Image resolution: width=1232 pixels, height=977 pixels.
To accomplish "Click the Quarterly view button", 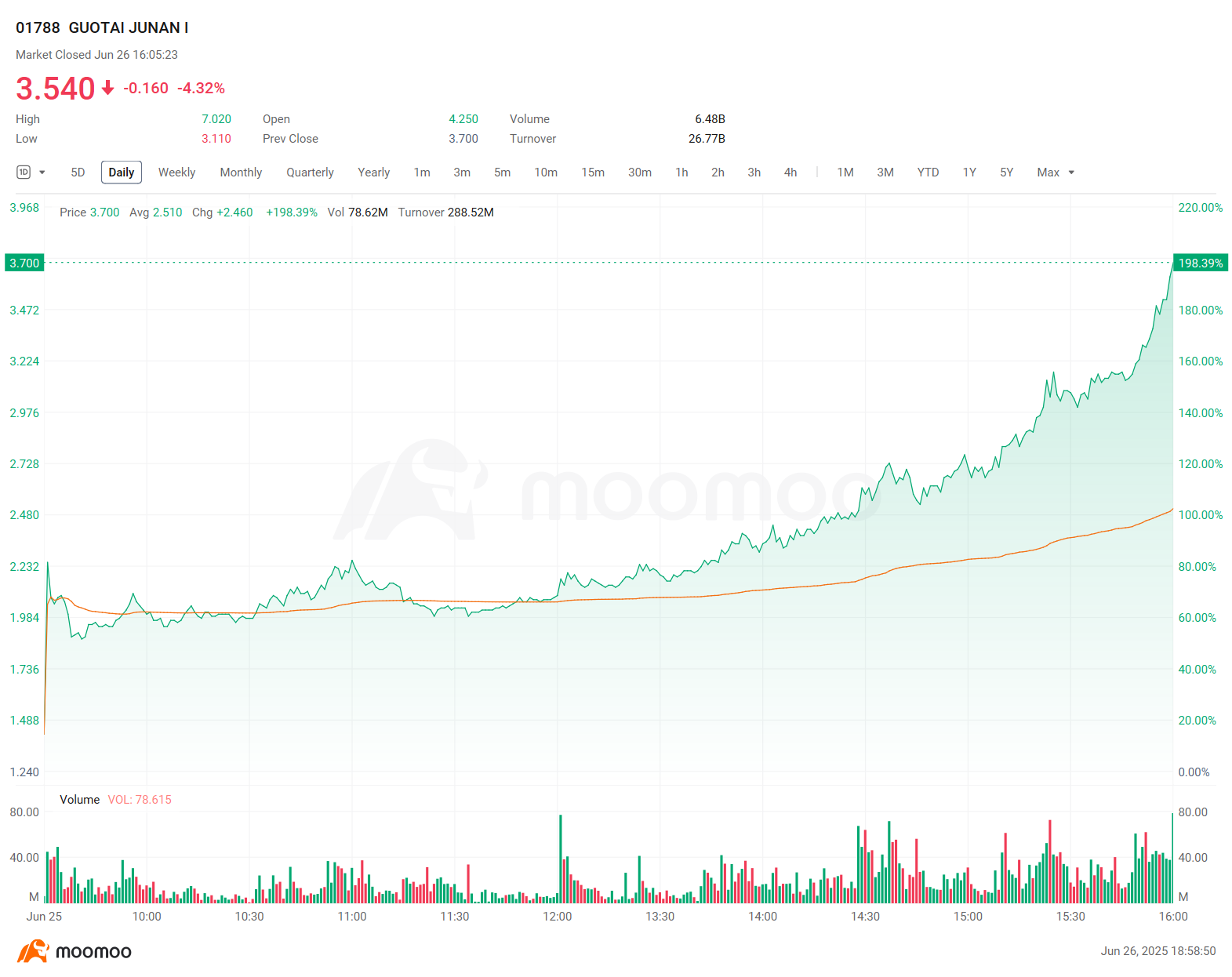I will point(310,172).
